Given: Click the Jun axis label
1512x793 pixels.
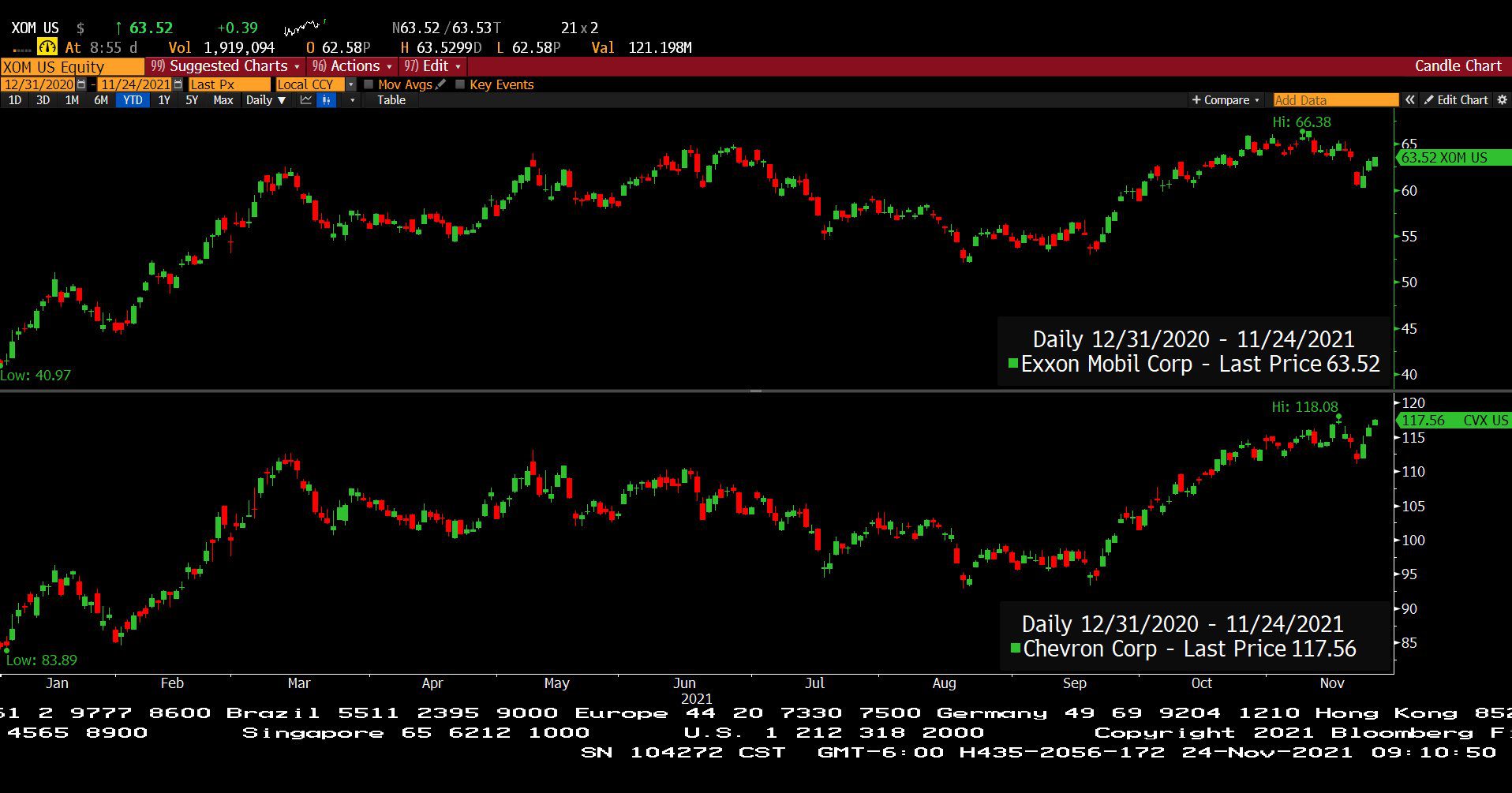Looking at the screenshot, I should 685,683.
